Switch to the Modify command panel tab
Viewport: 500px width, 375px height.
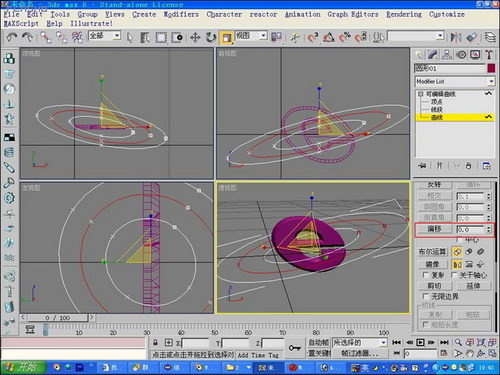coord(433,55)
